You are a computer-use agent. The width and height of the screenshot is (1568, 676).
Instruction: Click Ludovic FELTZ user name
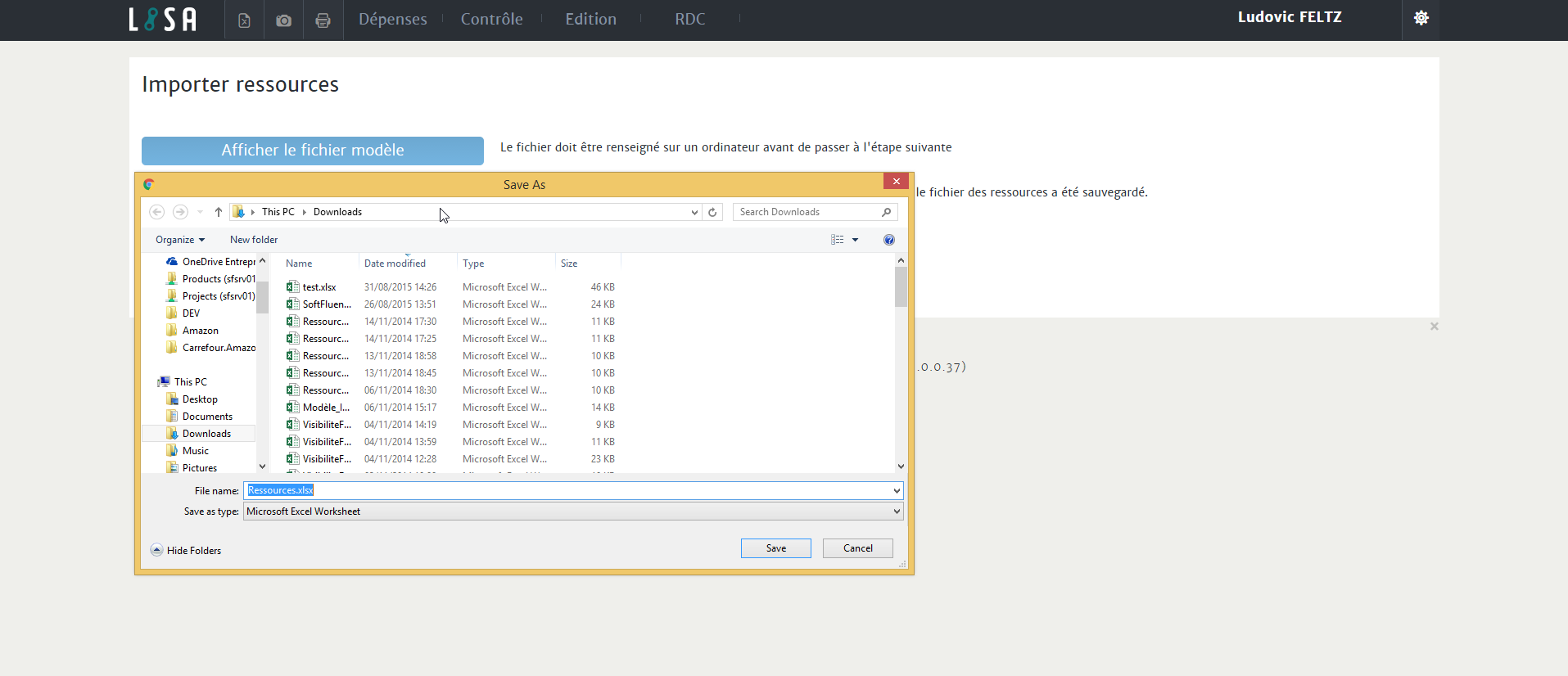click(1290, 17)
